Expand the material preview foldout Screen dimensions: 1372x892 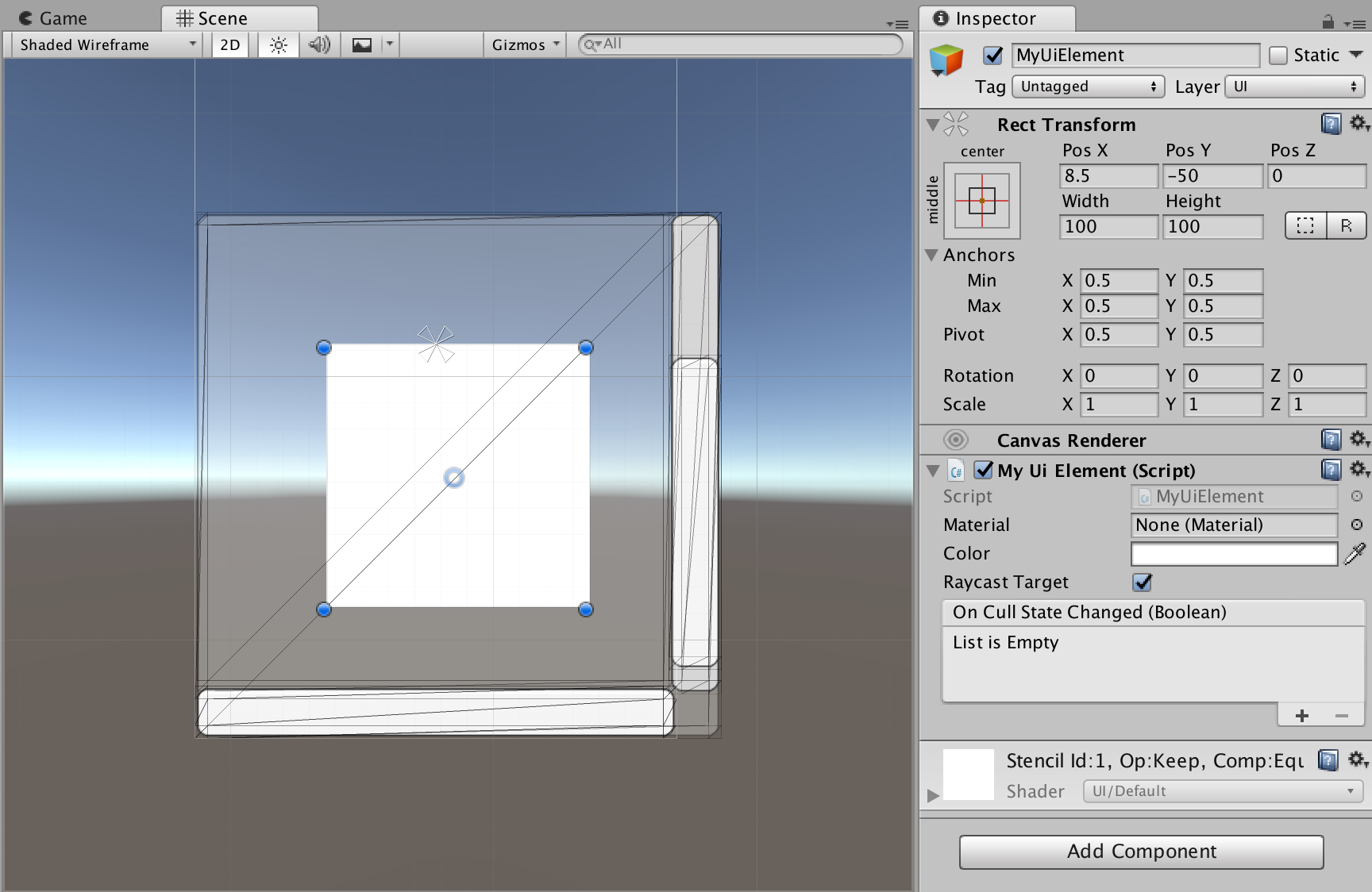[x=933, y=794]
